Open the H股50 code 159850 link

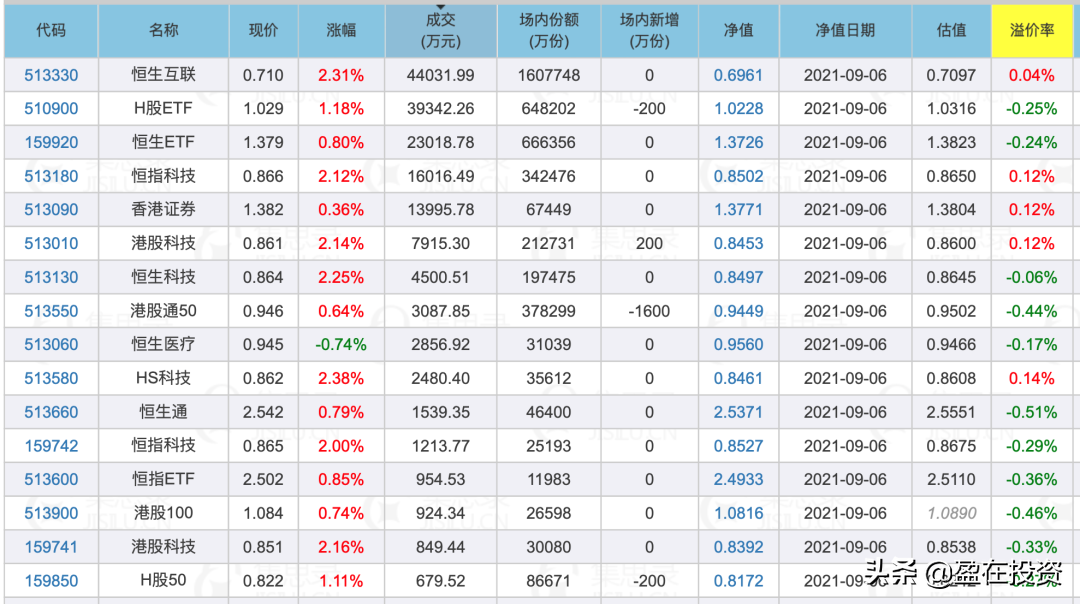tap(51, 580)
